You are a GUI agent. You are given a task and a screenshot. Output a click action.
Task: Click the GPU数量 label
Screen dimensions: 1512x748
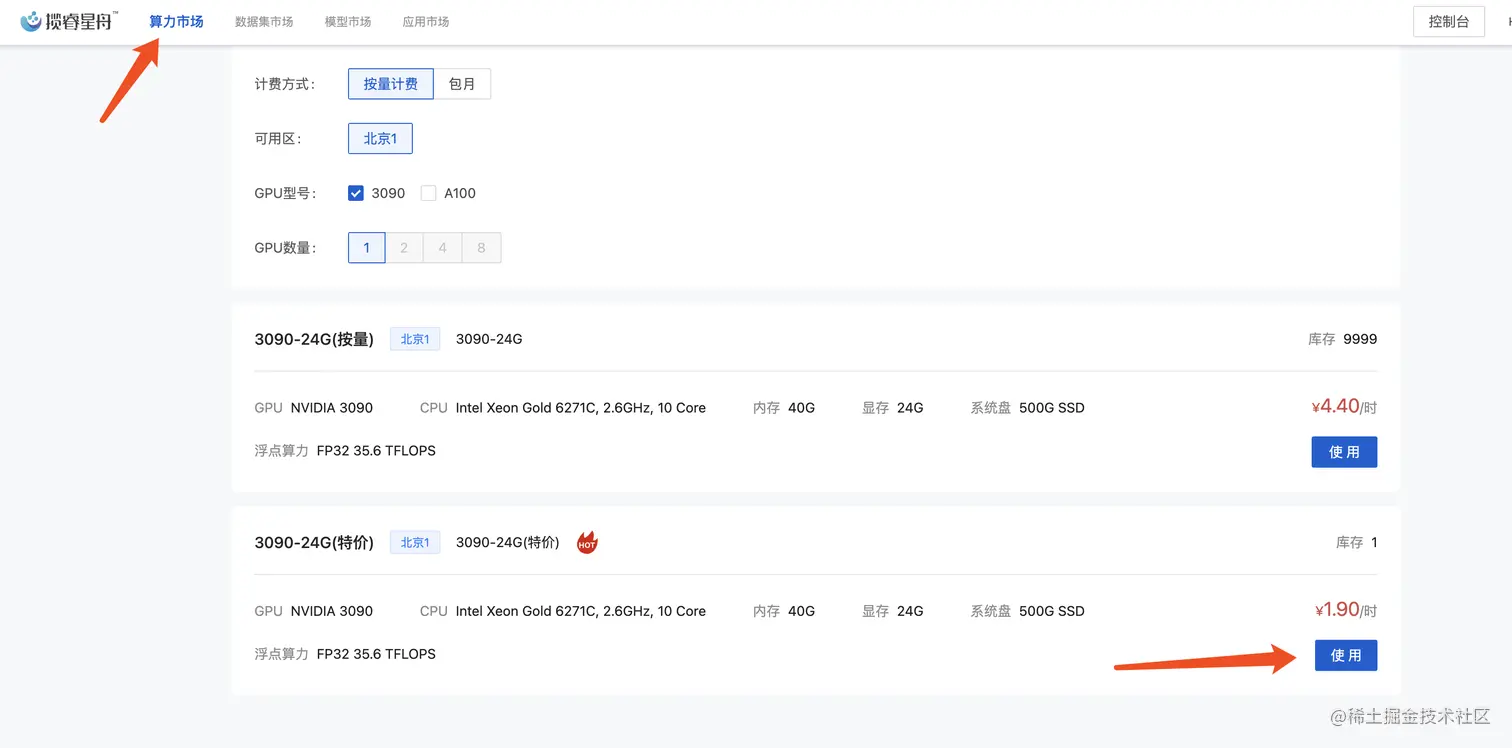(x=286, y=247)
